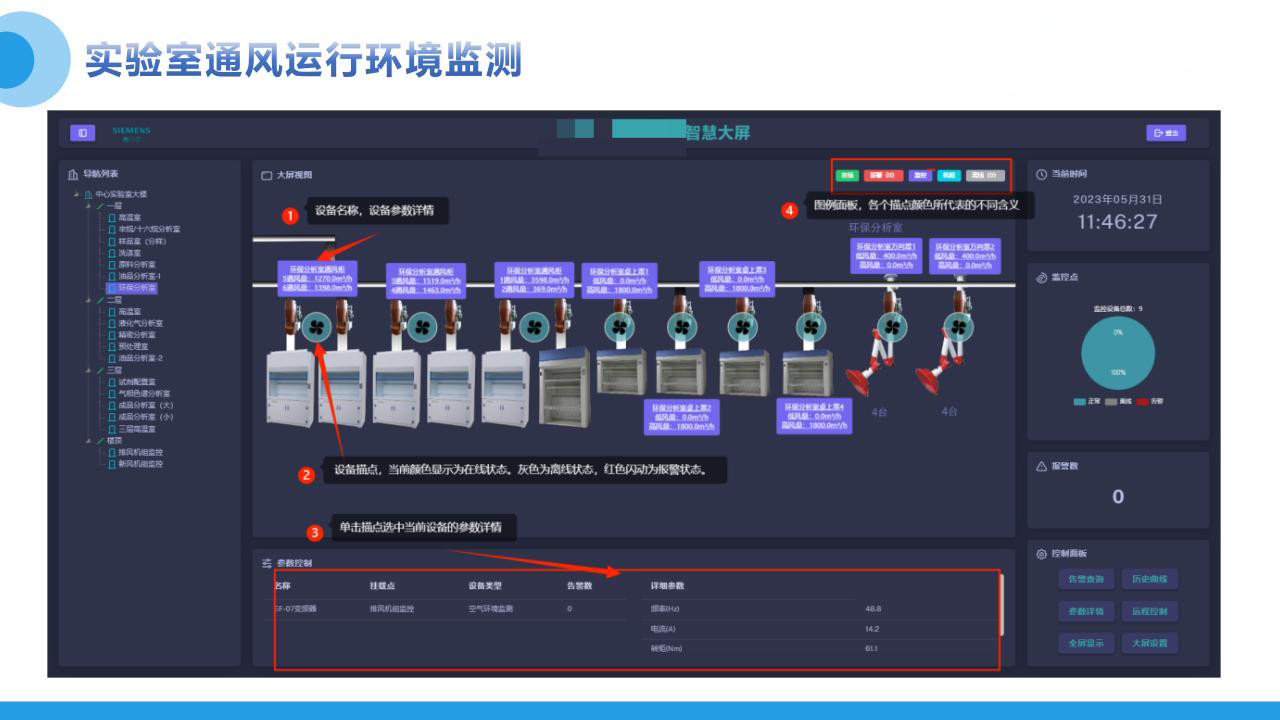Click the first fan anchor icon on the left

tap(316, 325)
